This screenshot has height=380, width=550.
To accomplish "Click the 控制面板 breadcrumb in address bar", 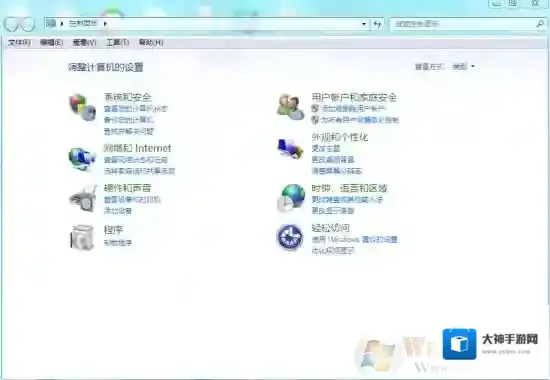I will coord(83,24).
